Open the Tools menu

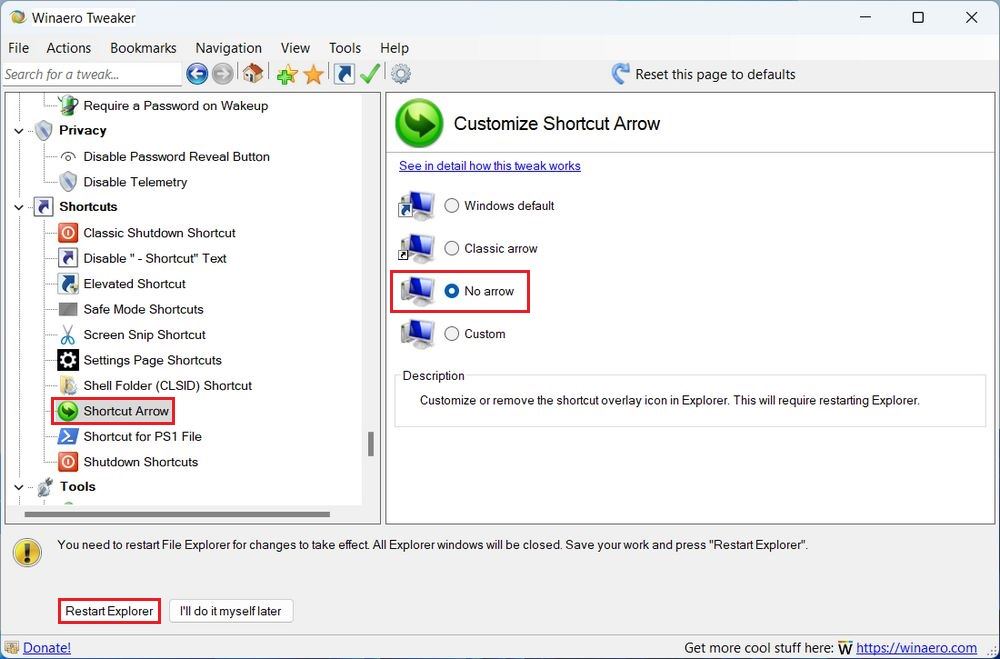[345, 48]
